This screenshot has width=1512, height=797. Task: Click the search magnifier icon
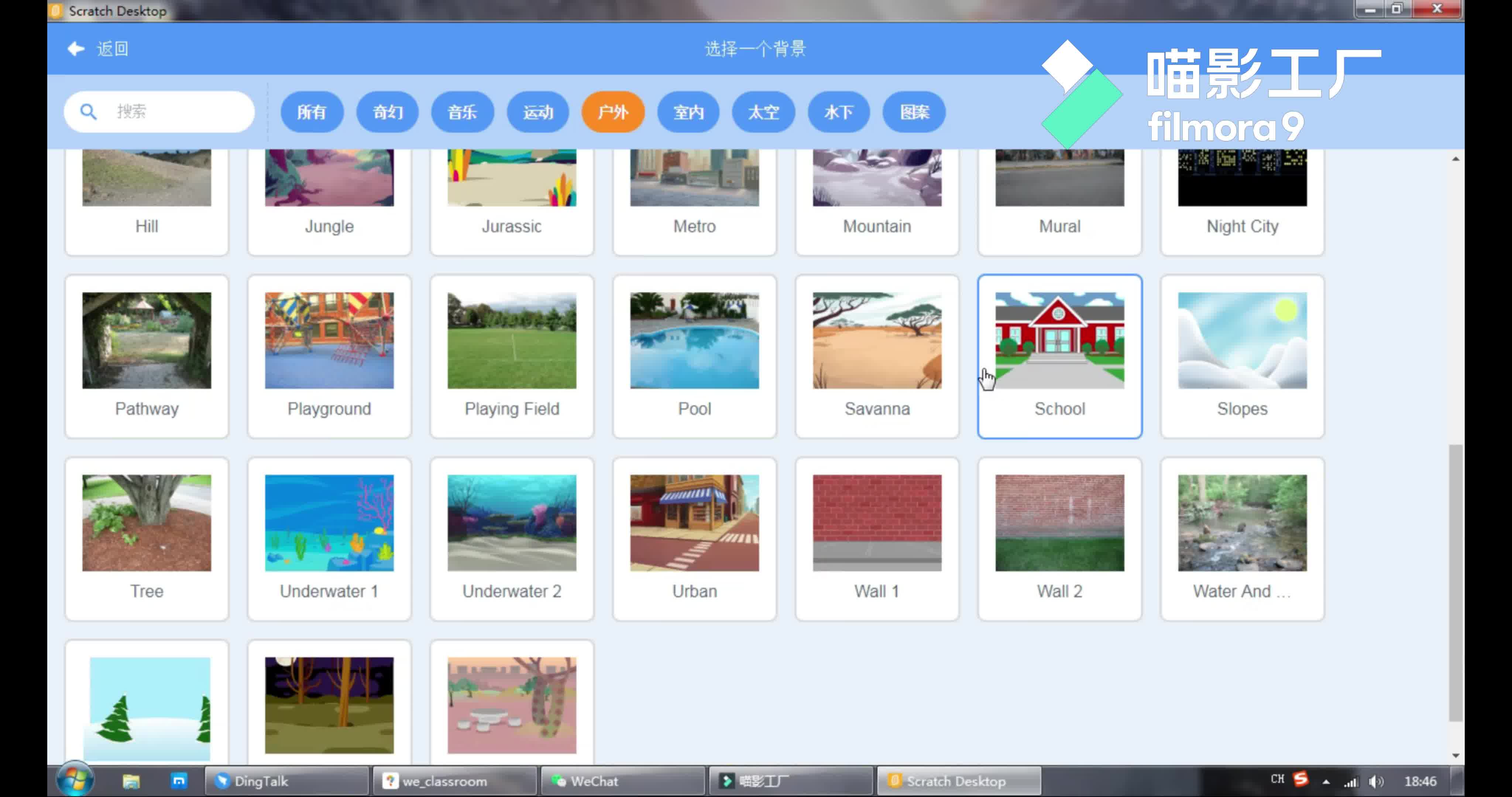click(x=88, y=111)
